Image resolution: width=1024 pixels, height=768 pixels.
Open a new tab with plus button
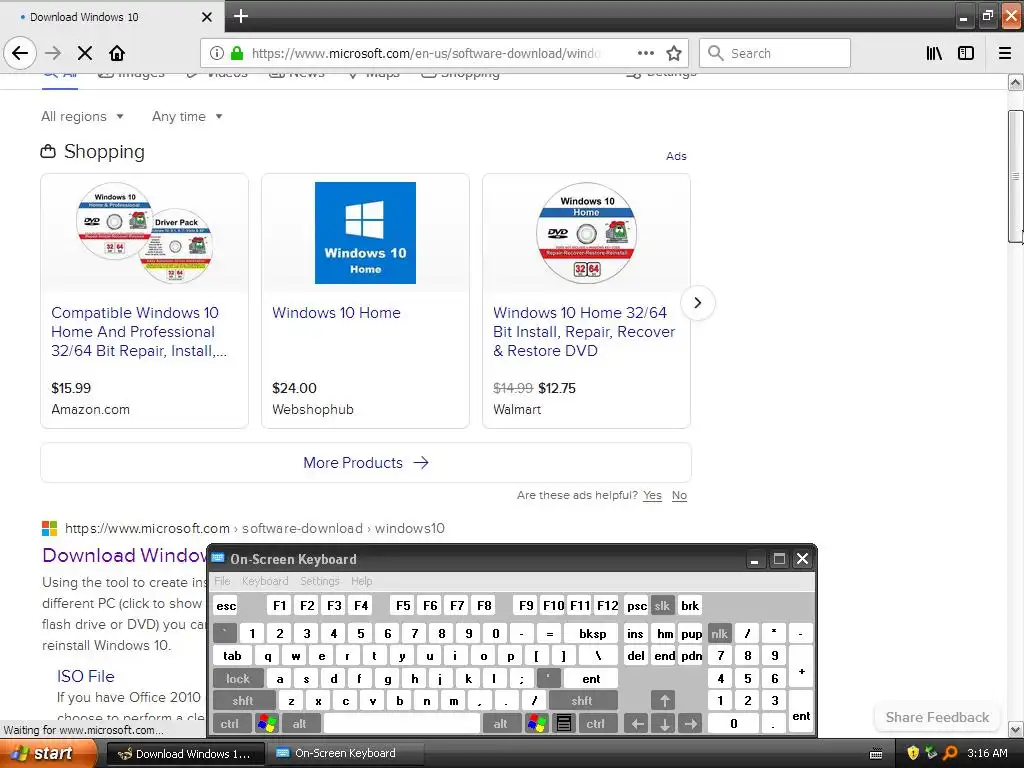pos(240,16)
